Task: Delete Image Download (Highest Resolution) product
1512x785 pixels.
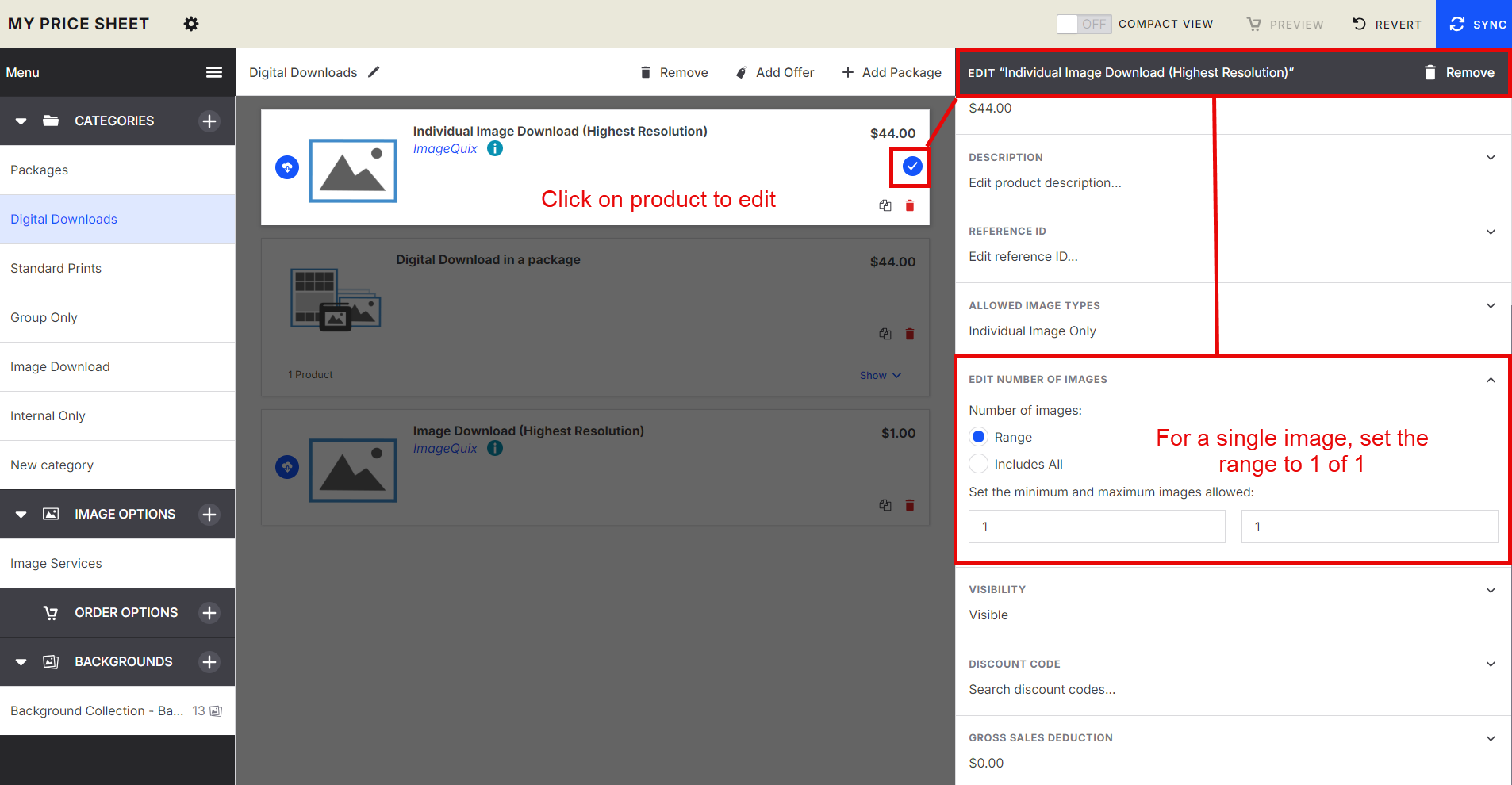Action: coord(910,505)
